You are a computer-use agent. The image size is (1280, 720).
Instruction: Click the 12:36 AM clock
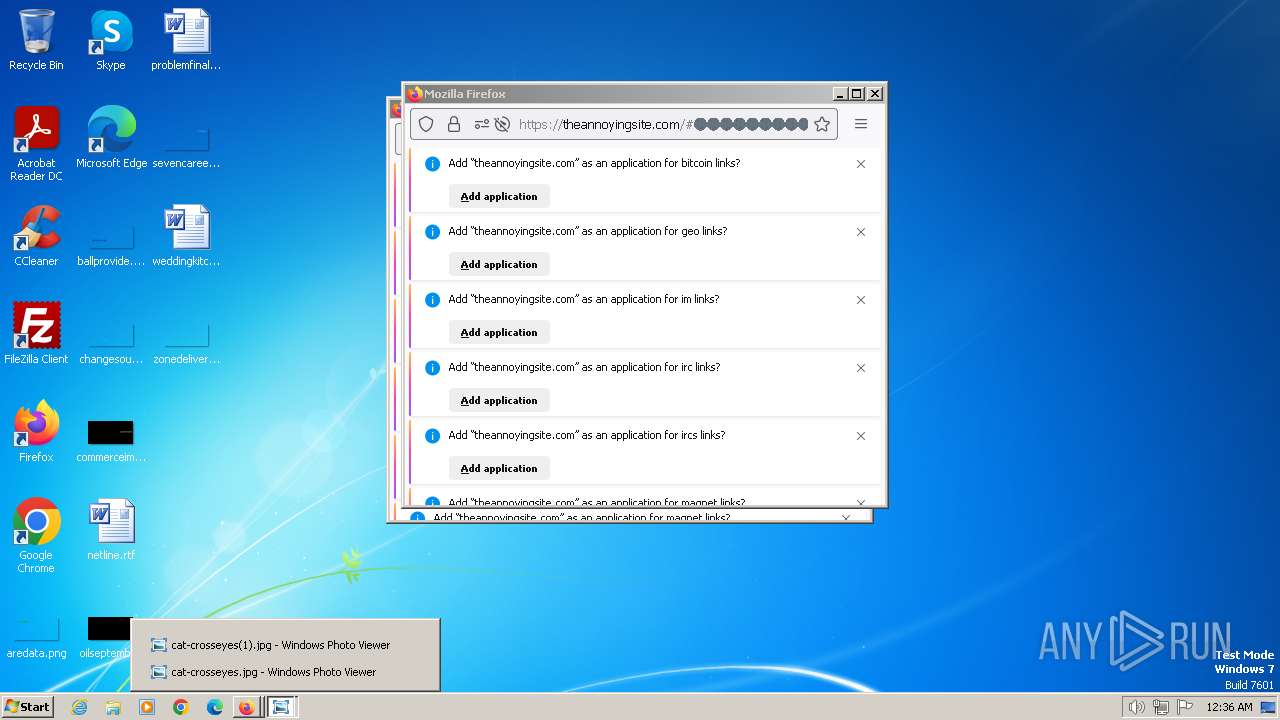[1229, 707]
